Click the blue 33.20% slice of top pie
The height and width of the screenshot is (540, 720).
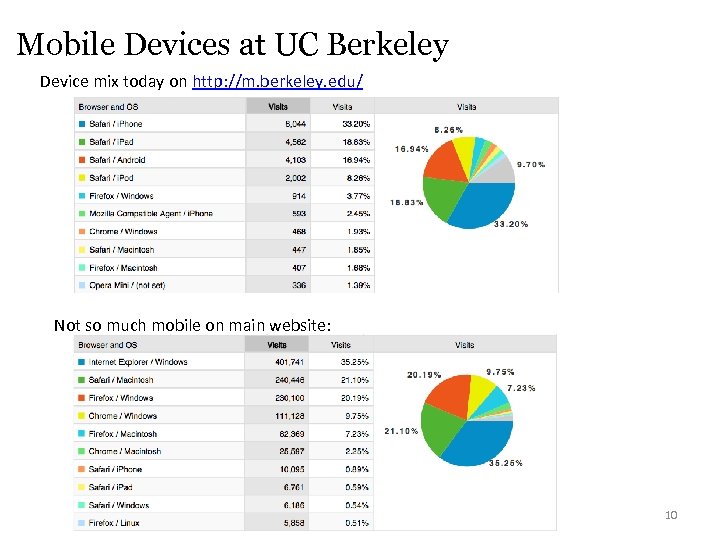coord(482,204)
